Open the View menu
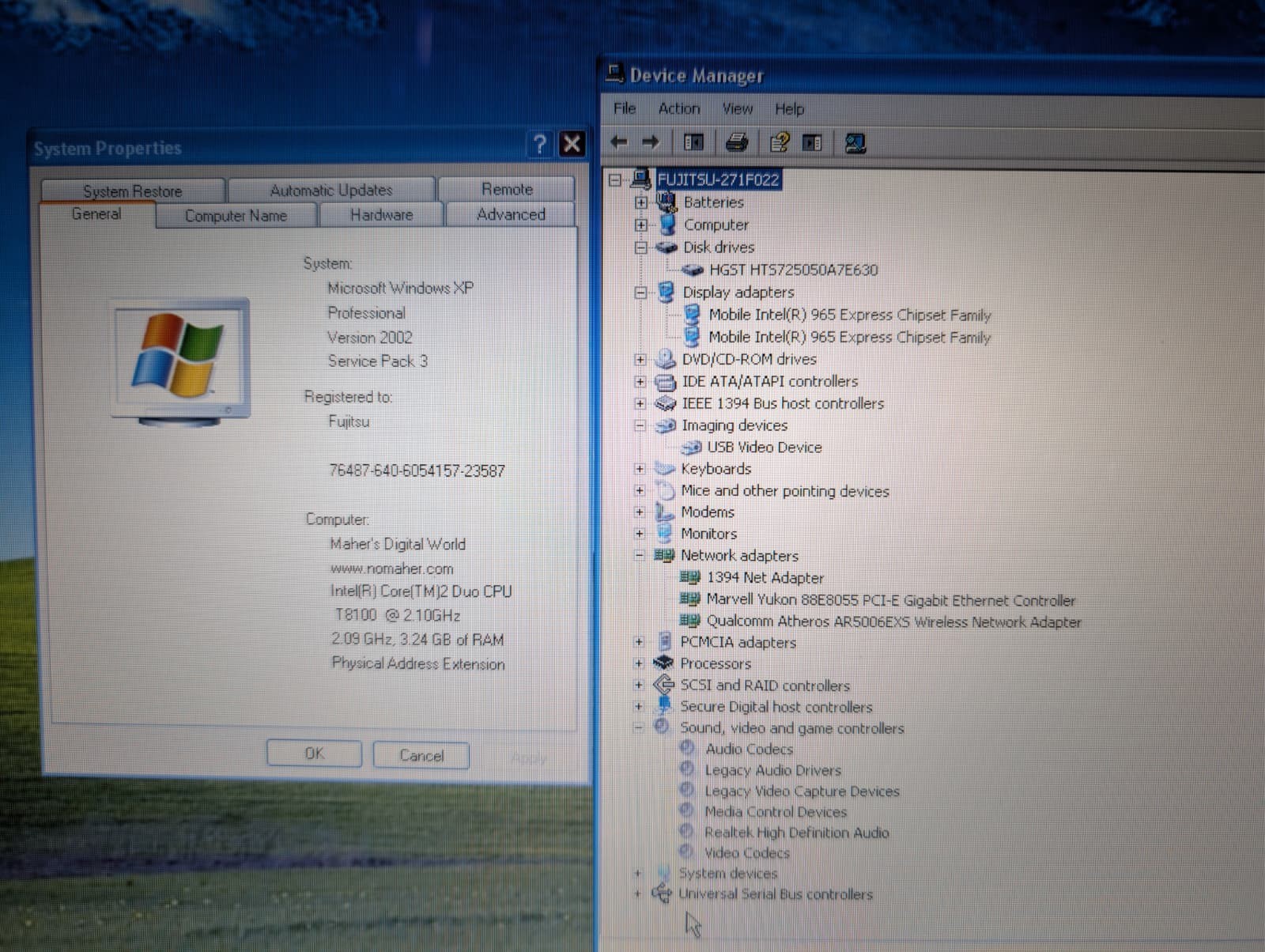The image size is (1265, 952). click(737, 108)
